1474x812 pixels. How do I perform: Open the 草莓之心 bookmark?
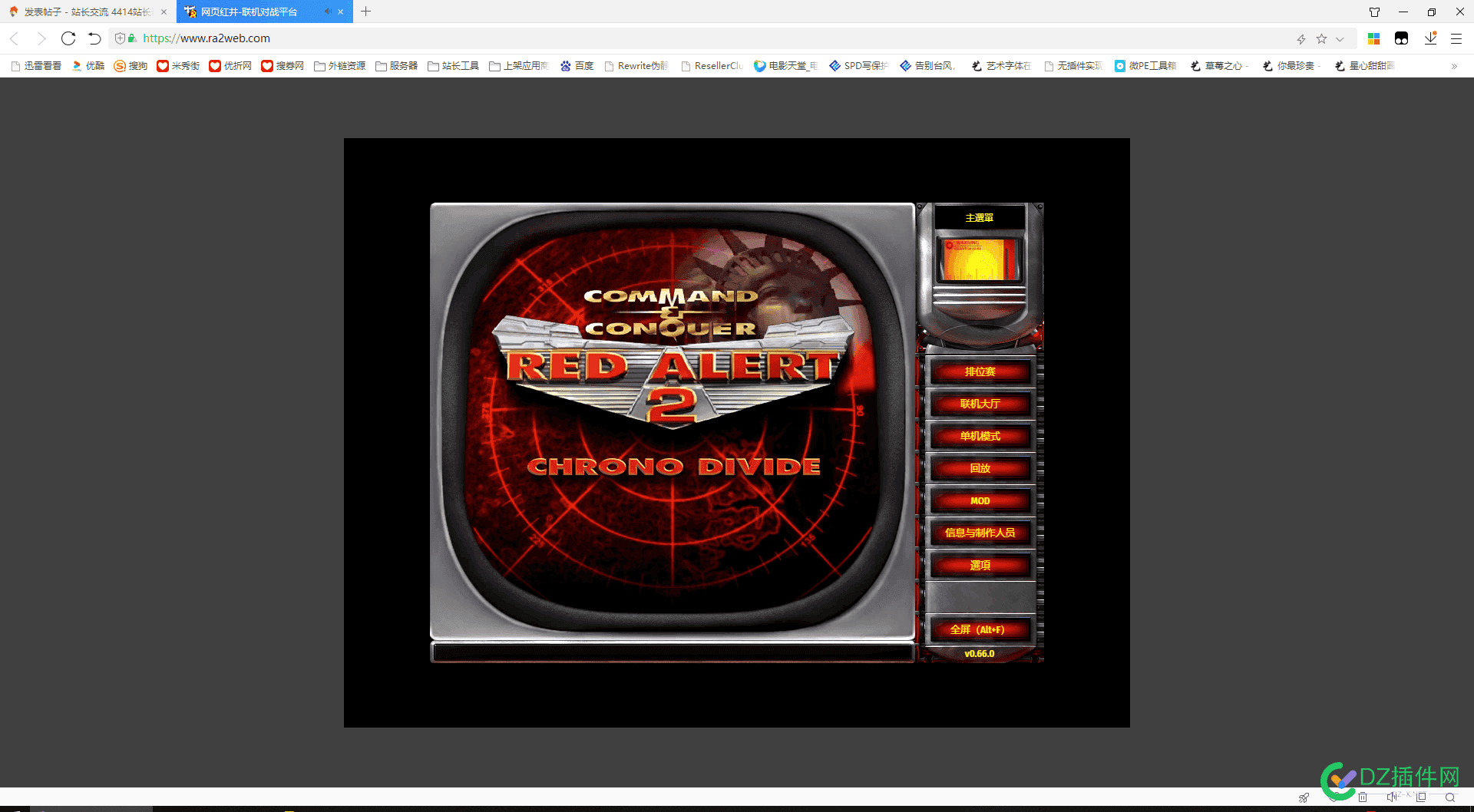click(x=1219, y=66)
